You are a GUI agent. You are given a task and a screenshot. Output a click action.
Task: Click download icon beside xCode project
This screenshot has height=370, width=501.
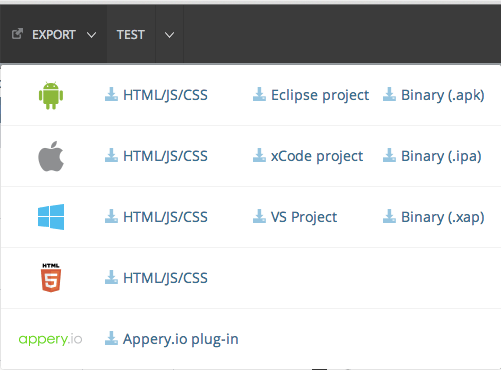point(259,155)
